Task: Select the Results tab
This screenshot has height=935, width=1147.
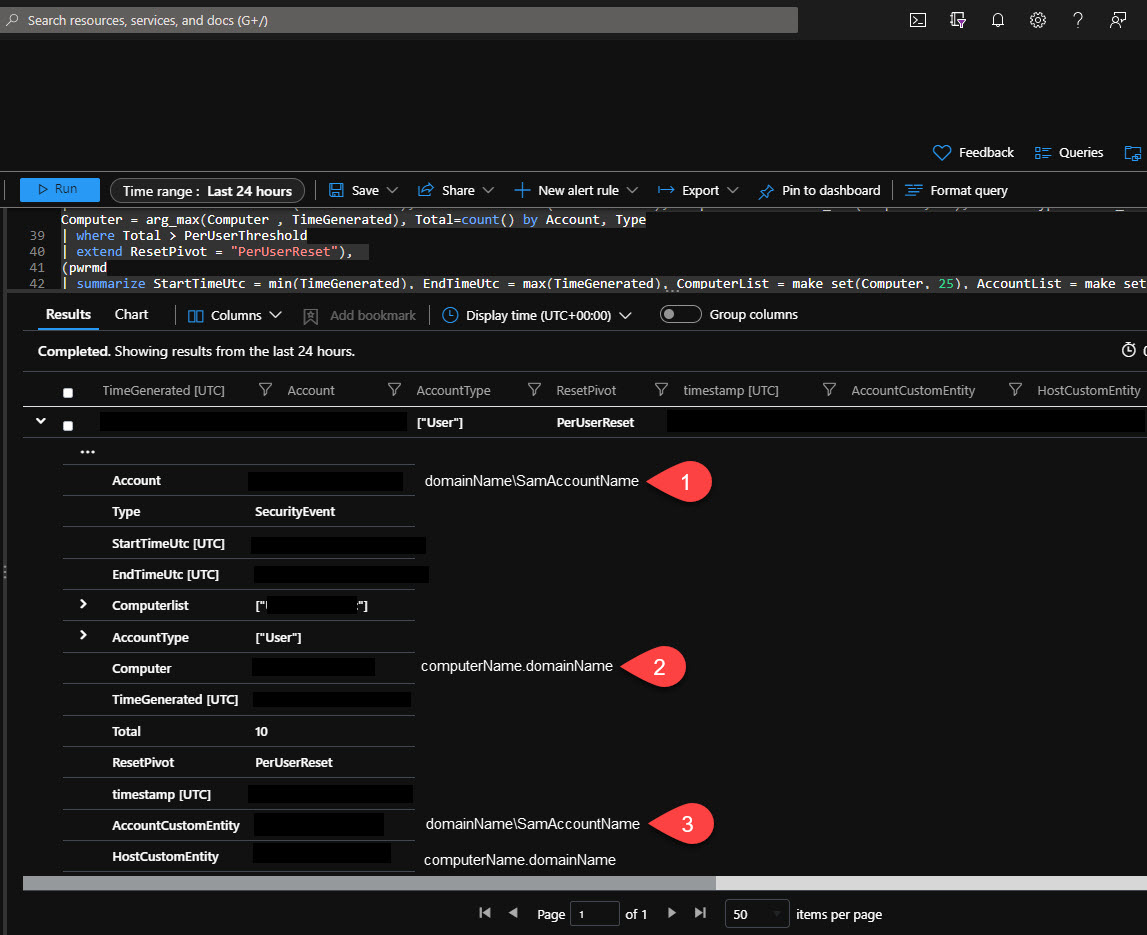Action: 67,313
